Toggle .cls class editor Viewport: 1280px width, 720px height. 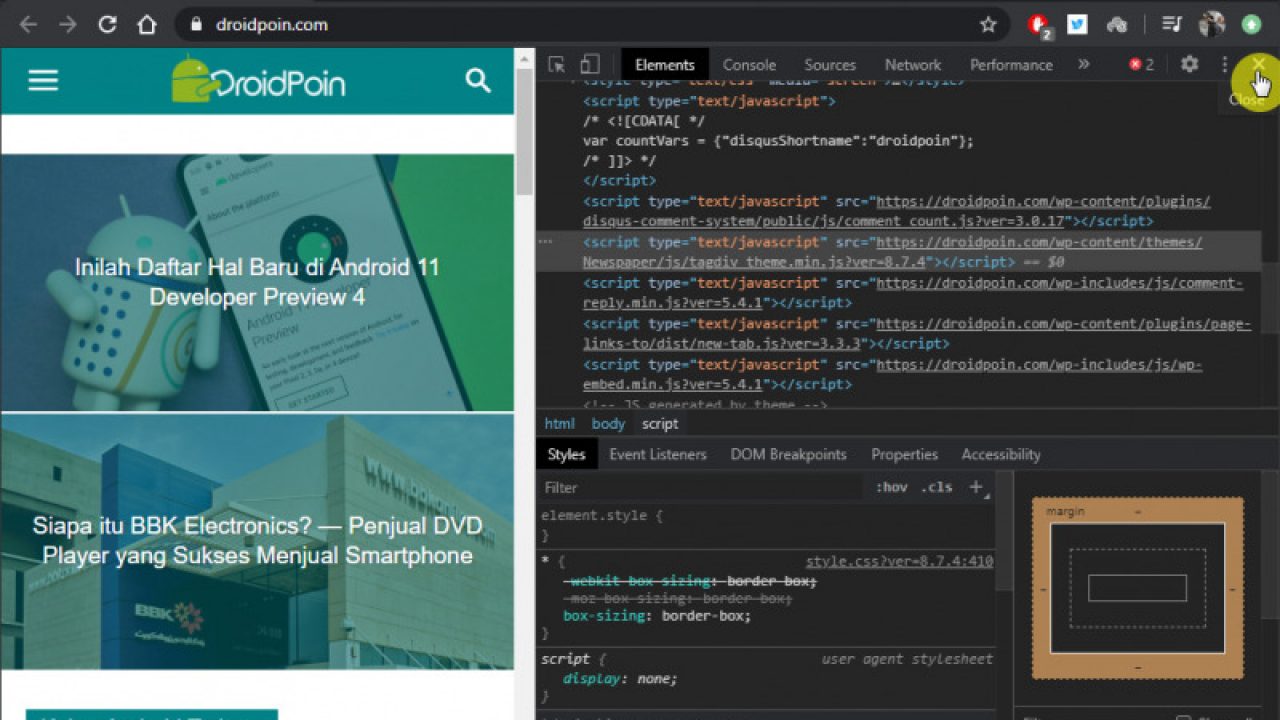[937, 487]
